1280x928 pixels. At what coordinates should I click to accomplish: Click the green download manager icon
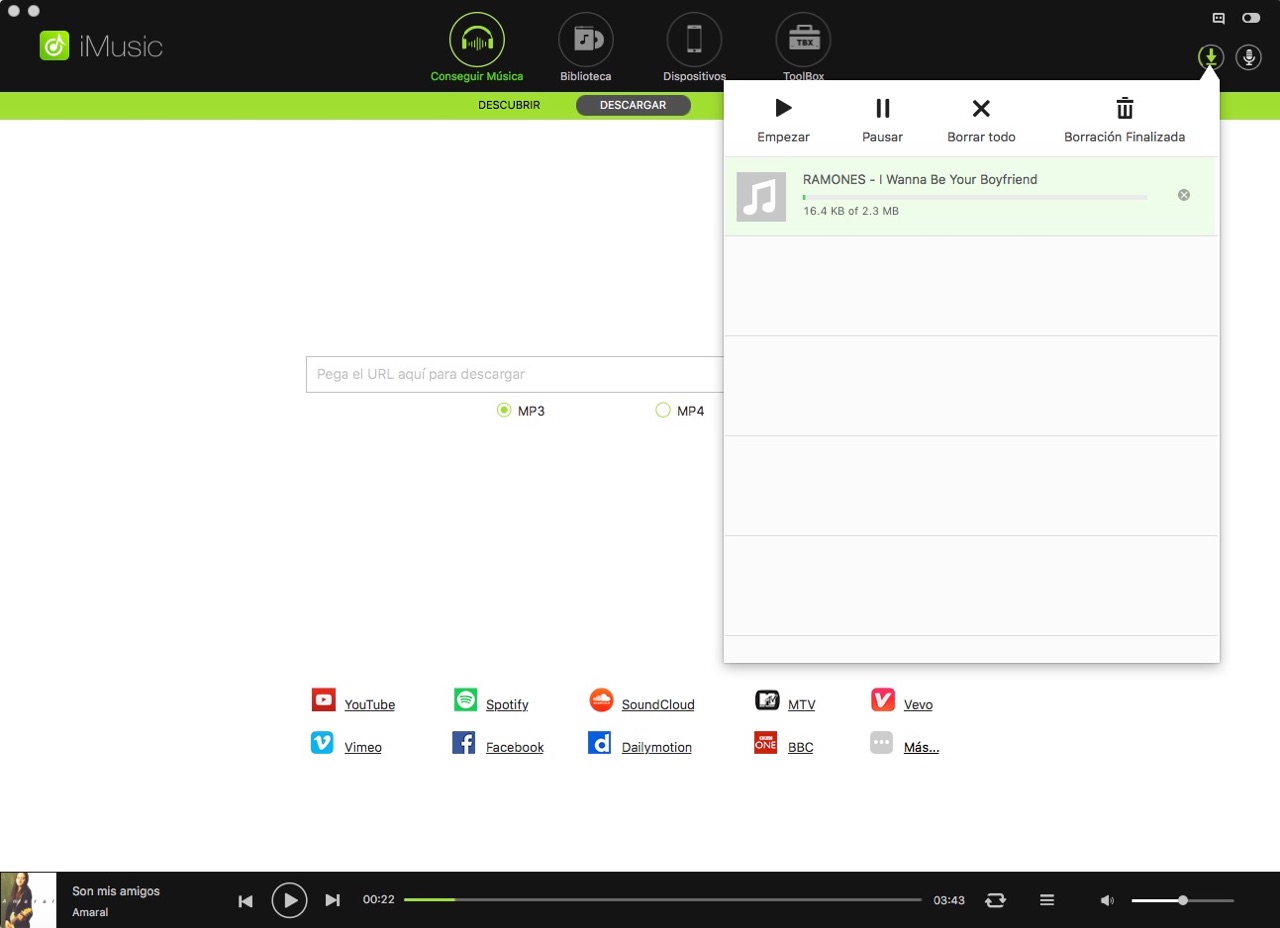(x=1211, y=57)
